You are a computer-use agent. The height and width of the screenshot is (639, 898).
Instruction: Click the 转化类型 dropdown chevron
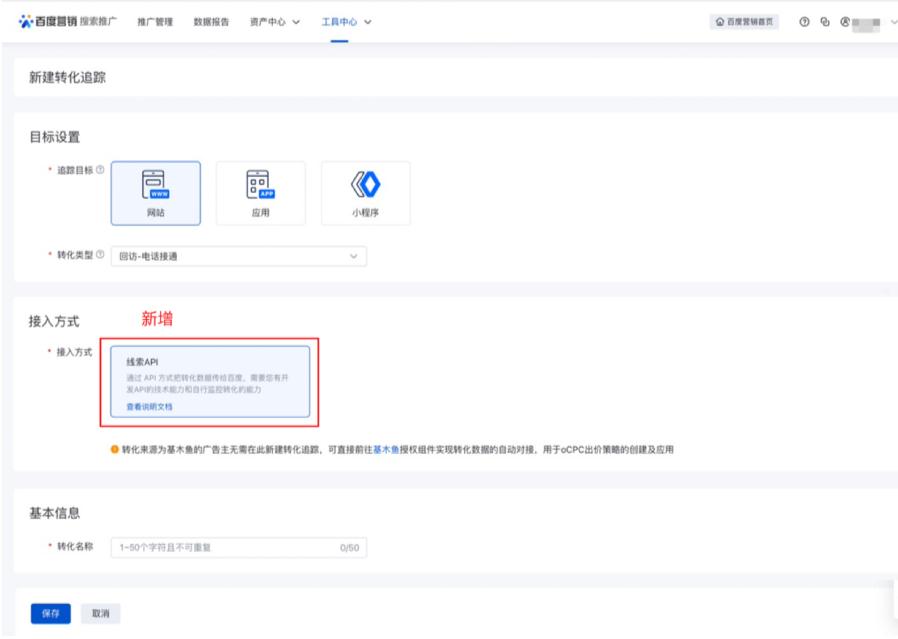tap(353, 256)
